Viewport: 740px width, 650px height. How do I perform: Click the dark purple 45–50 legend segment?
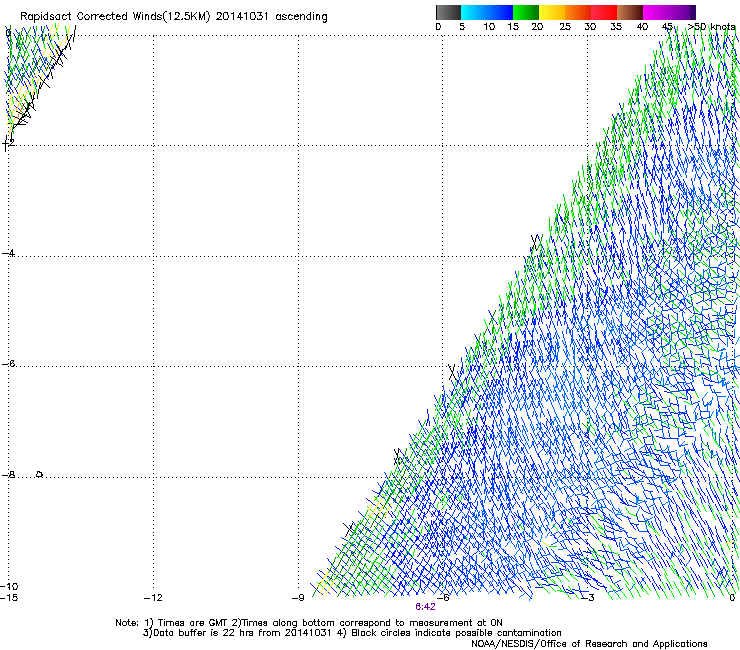tap(682, 12)
